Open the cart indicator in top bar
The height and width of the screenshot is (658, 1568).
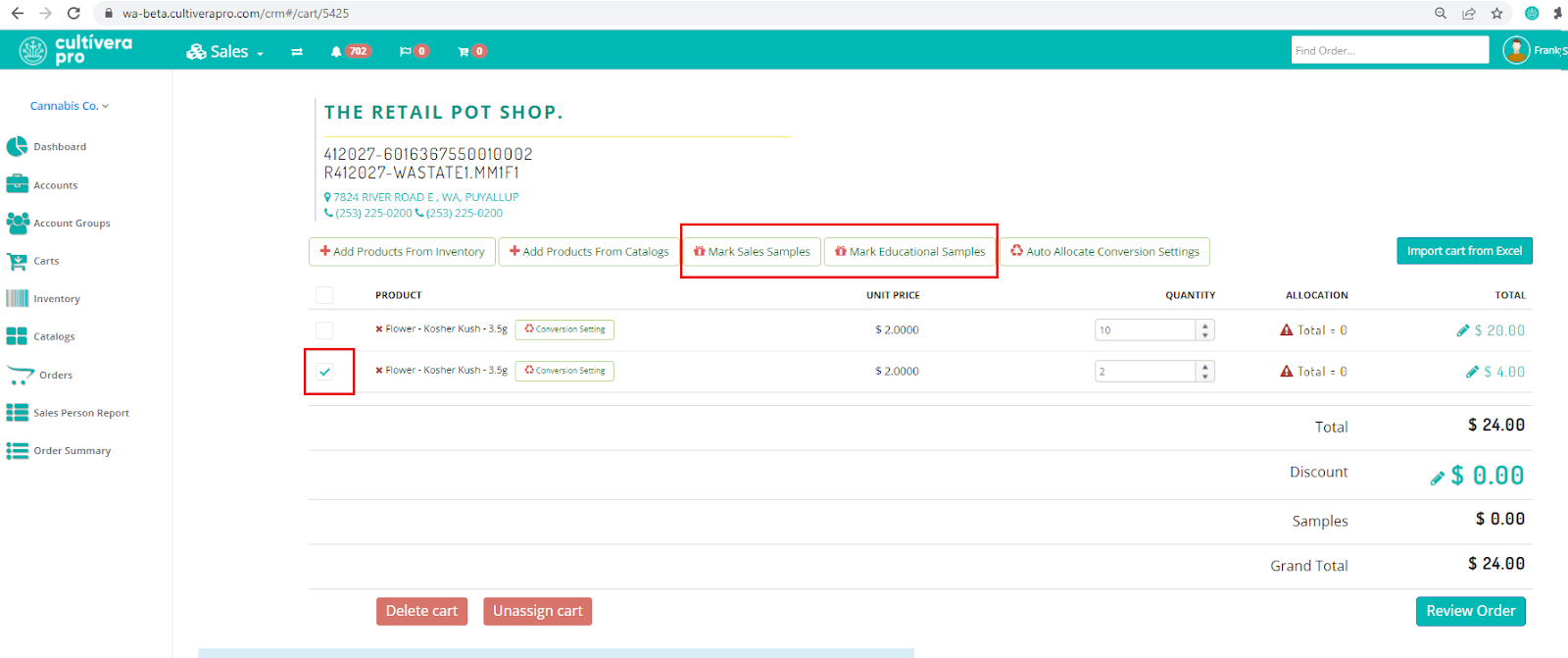472,51
